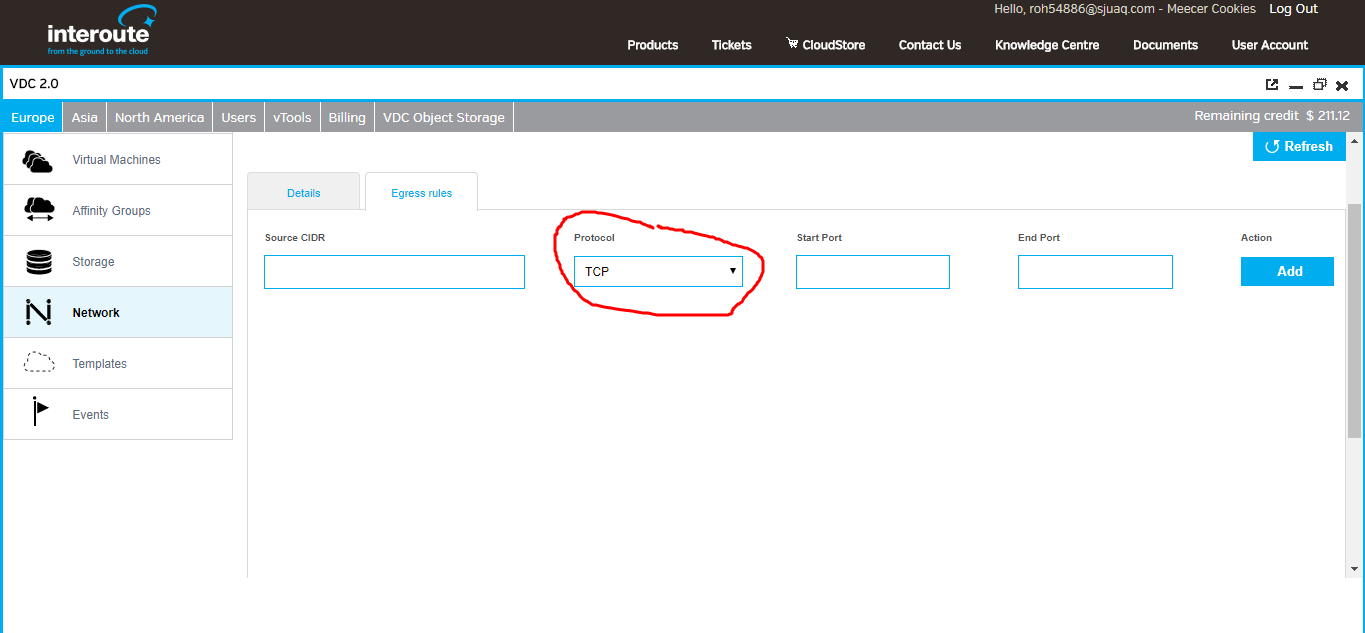The height and width of the screenshot is (633, 1365).
Task: Click the Add egress rule button
Action: point(1287,271)
